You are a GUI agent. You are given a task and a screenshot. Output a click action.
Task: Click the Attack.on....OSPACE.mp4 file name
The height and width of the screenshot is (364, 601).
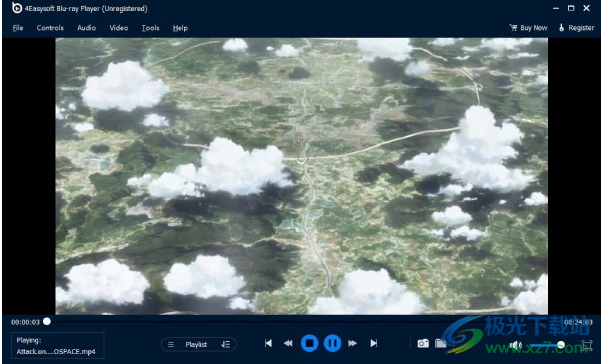click(56, 352)
